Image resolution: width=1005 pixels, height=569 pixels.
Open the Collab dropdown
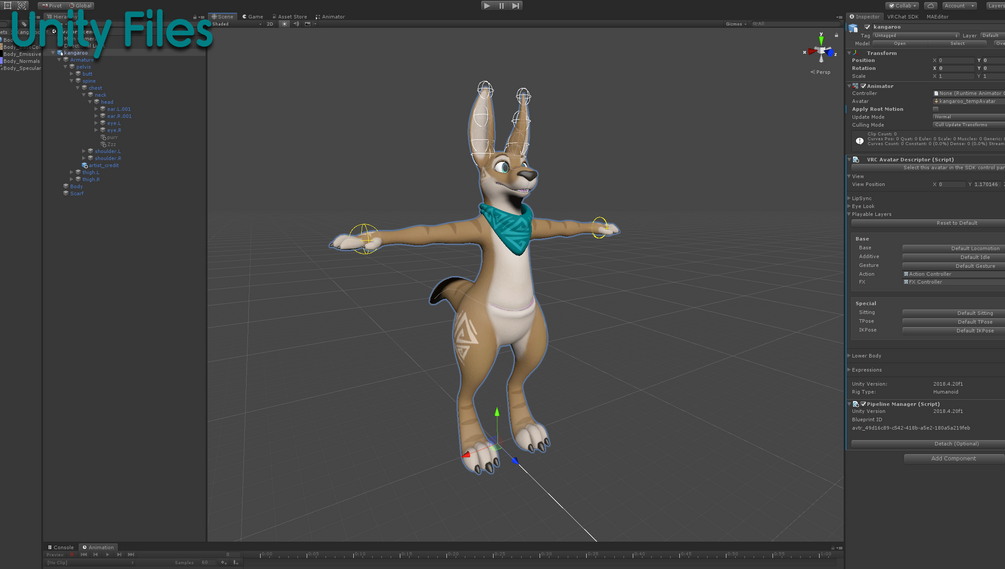[x=903, y=5]
